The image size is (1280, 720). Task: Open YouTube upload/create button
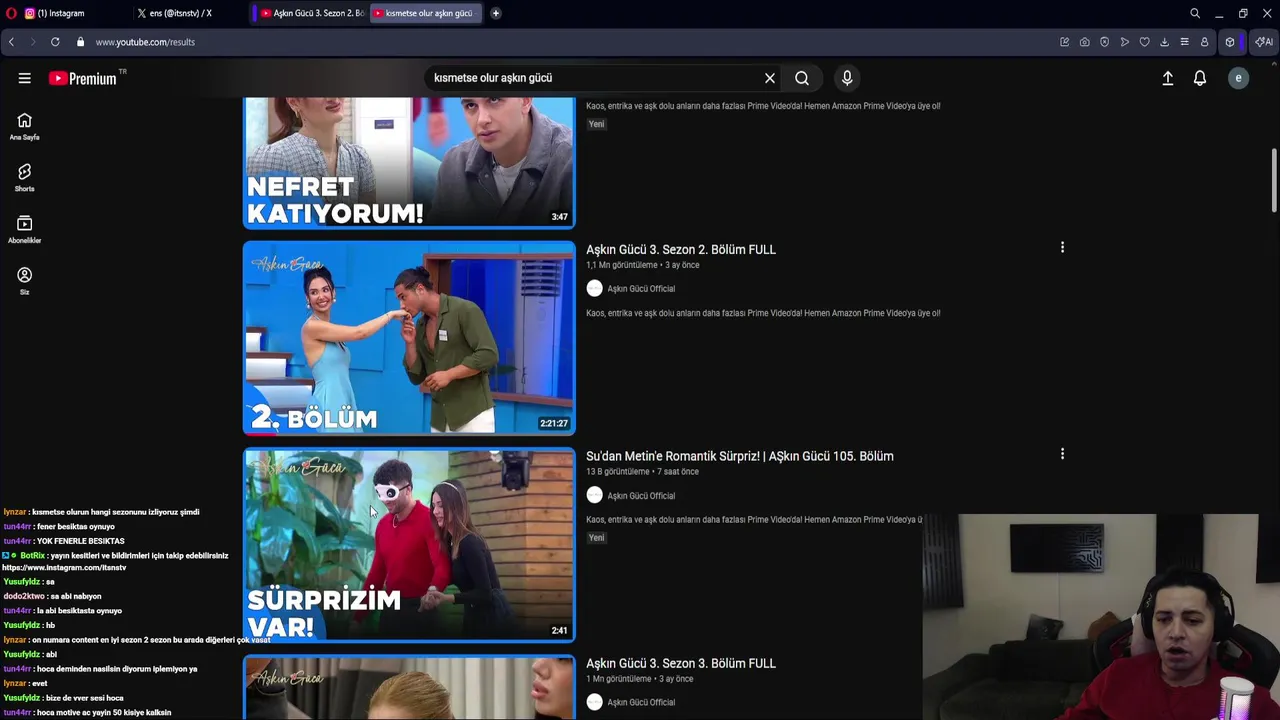pos(1167,78)
